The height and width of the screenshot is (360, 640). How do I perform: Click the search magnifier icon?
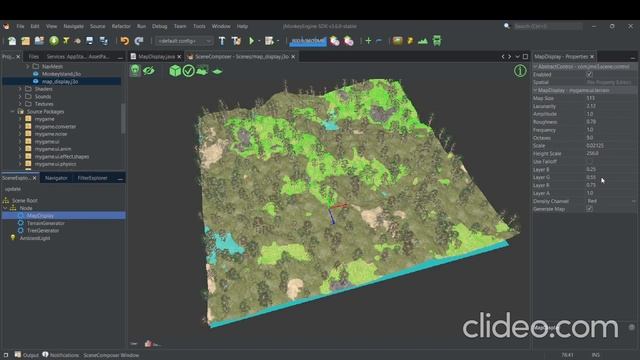pos(507,26)
